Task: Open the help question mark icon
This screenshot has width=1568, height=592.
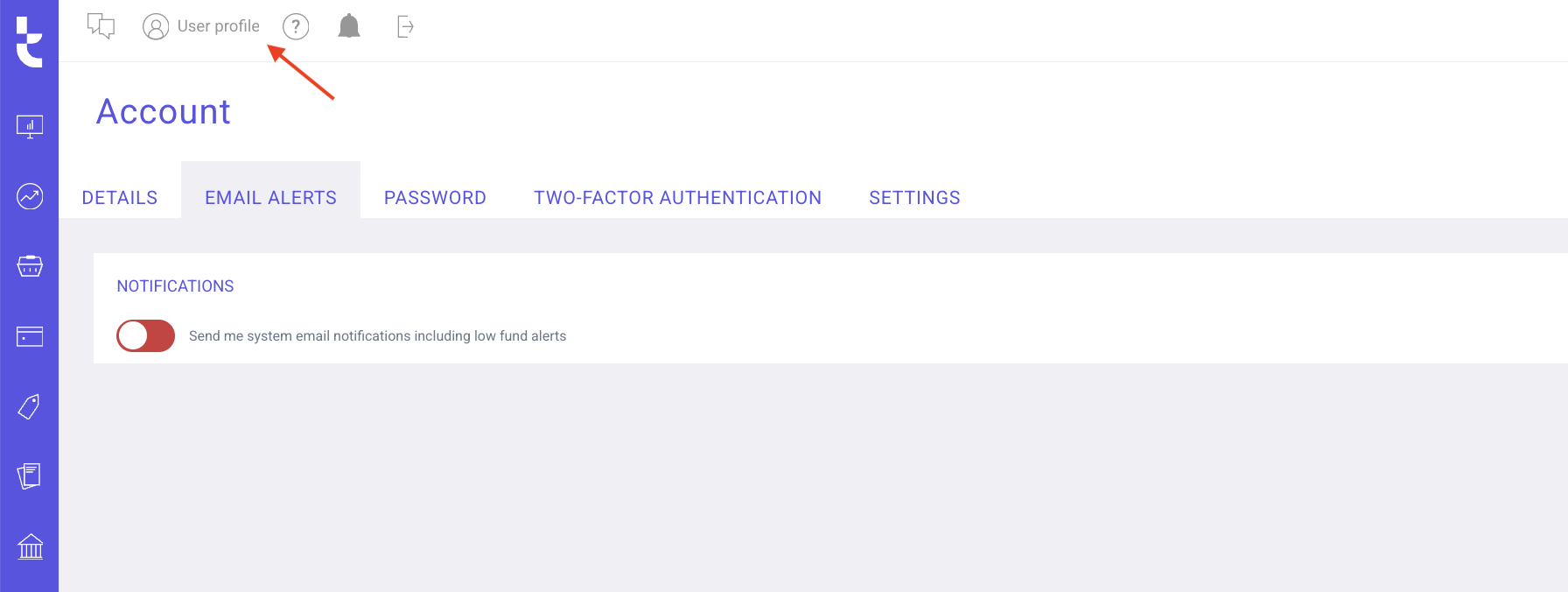Action: click(296, 27)
